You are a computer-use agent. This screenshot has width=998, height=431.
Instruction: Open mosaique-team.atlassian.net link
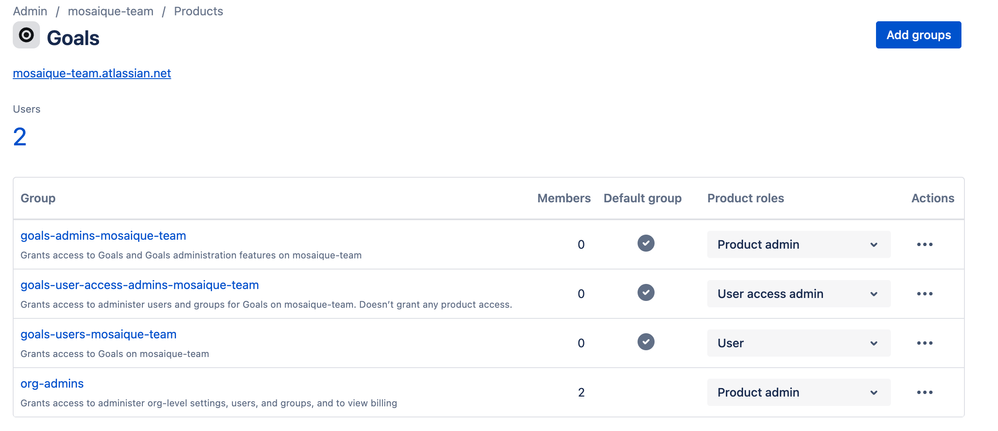point(92,73)
